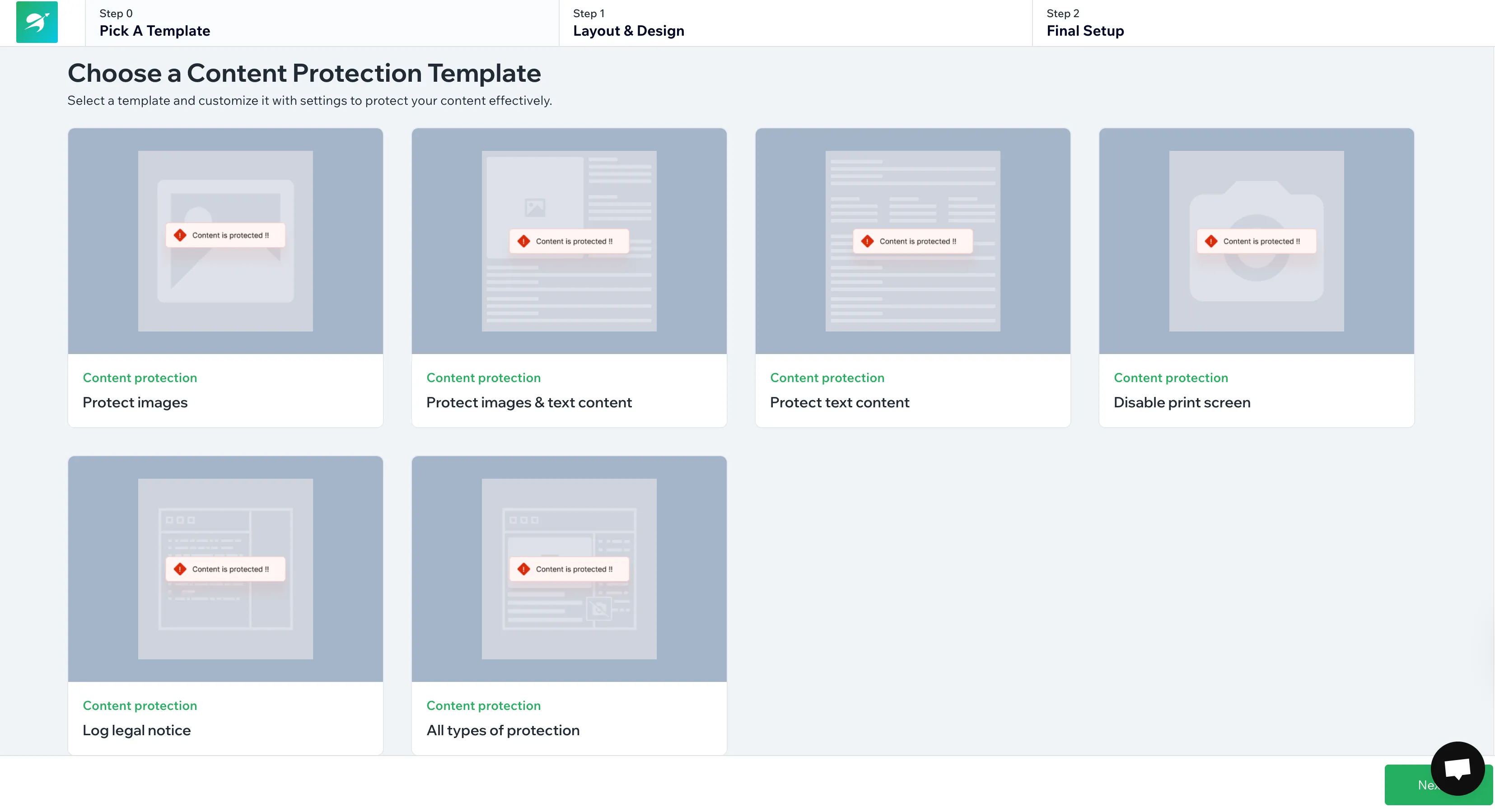Click red warning icon on Protect images preview
This screenshot has width=1495, height=812.
click(180, 235)
